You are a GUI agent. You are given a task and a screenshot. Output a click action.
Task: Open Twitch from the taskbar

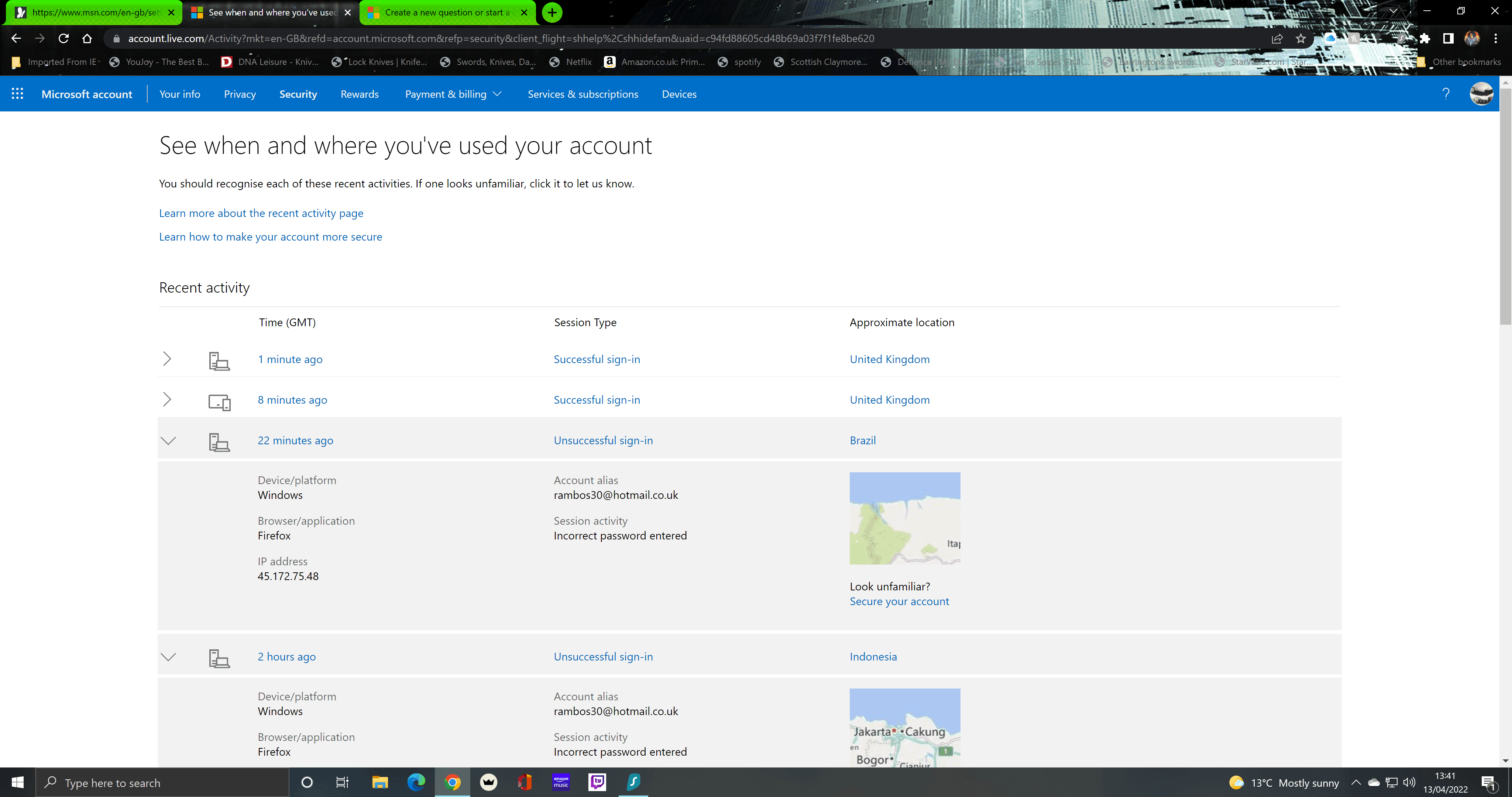pyautogui.click(x=597, y=782)
